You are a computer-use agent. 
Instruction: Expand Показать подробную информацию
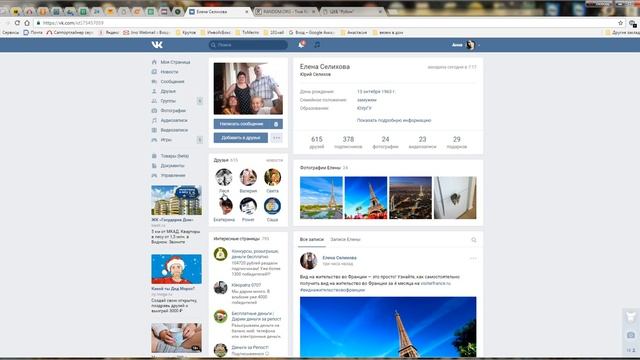click(x=394, y=120)
